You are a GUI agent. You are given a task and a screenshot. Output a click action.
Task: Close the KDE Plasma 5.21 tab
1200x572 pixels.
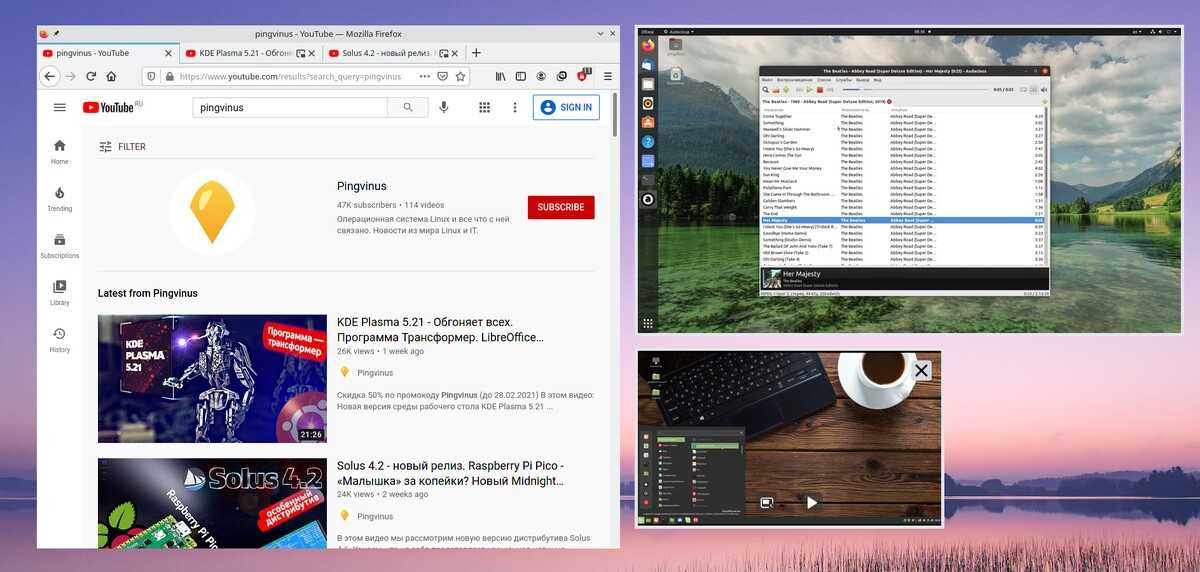click(311, 53)
